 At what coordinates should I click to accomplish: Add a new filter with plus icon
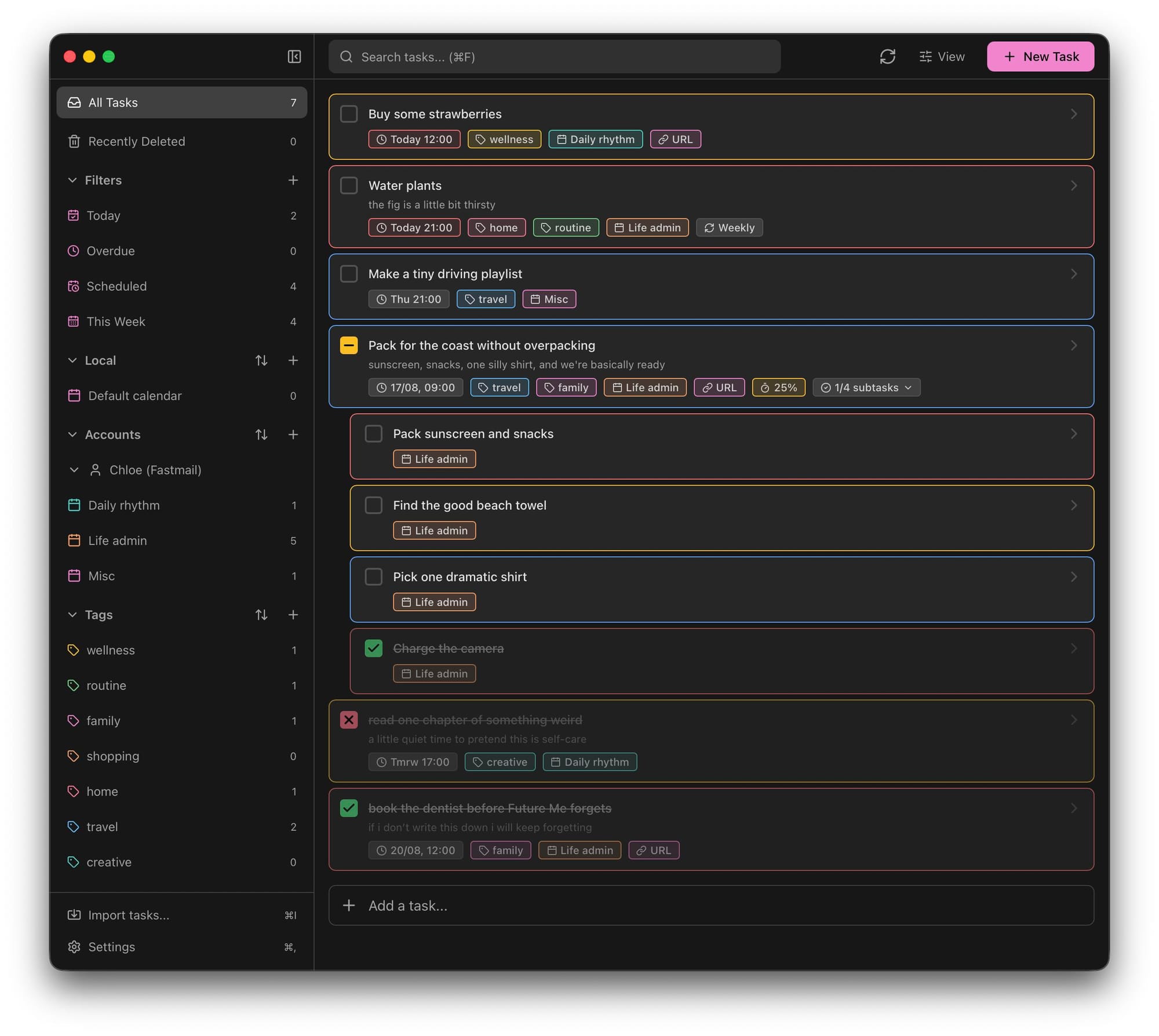pos(293,180)
